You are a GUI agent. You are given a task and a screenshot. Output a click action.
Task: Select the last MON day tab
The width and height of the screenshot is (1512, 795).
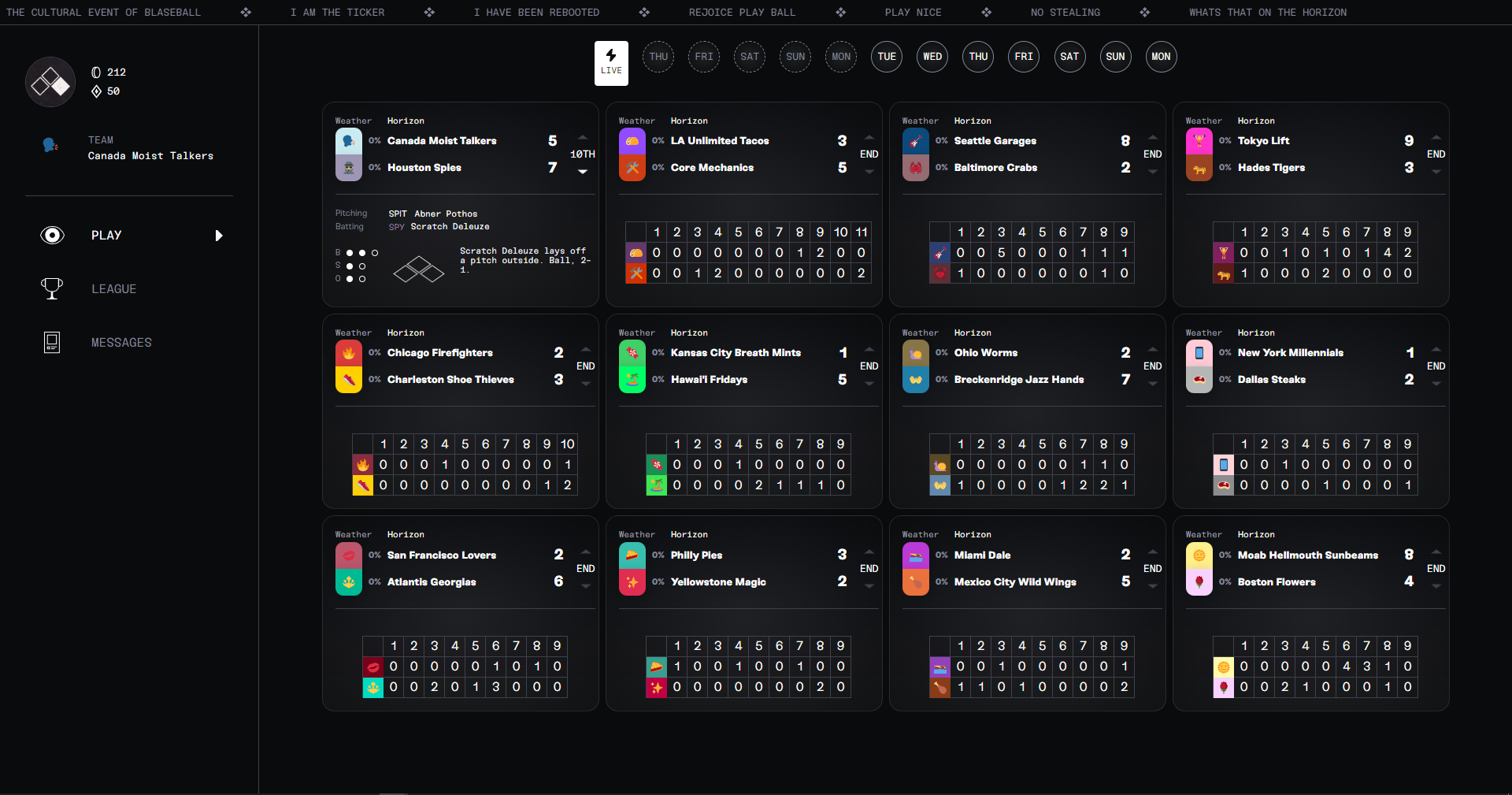1161,57
